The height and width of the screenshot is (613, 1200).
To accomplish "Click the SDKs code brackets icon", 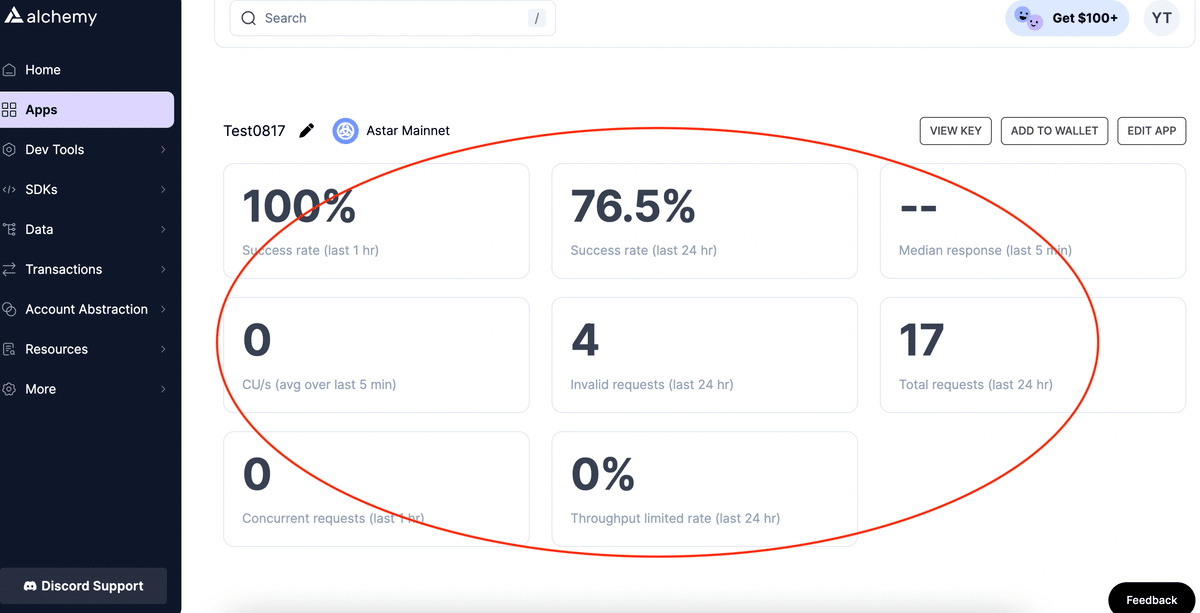I will (9, 190).
